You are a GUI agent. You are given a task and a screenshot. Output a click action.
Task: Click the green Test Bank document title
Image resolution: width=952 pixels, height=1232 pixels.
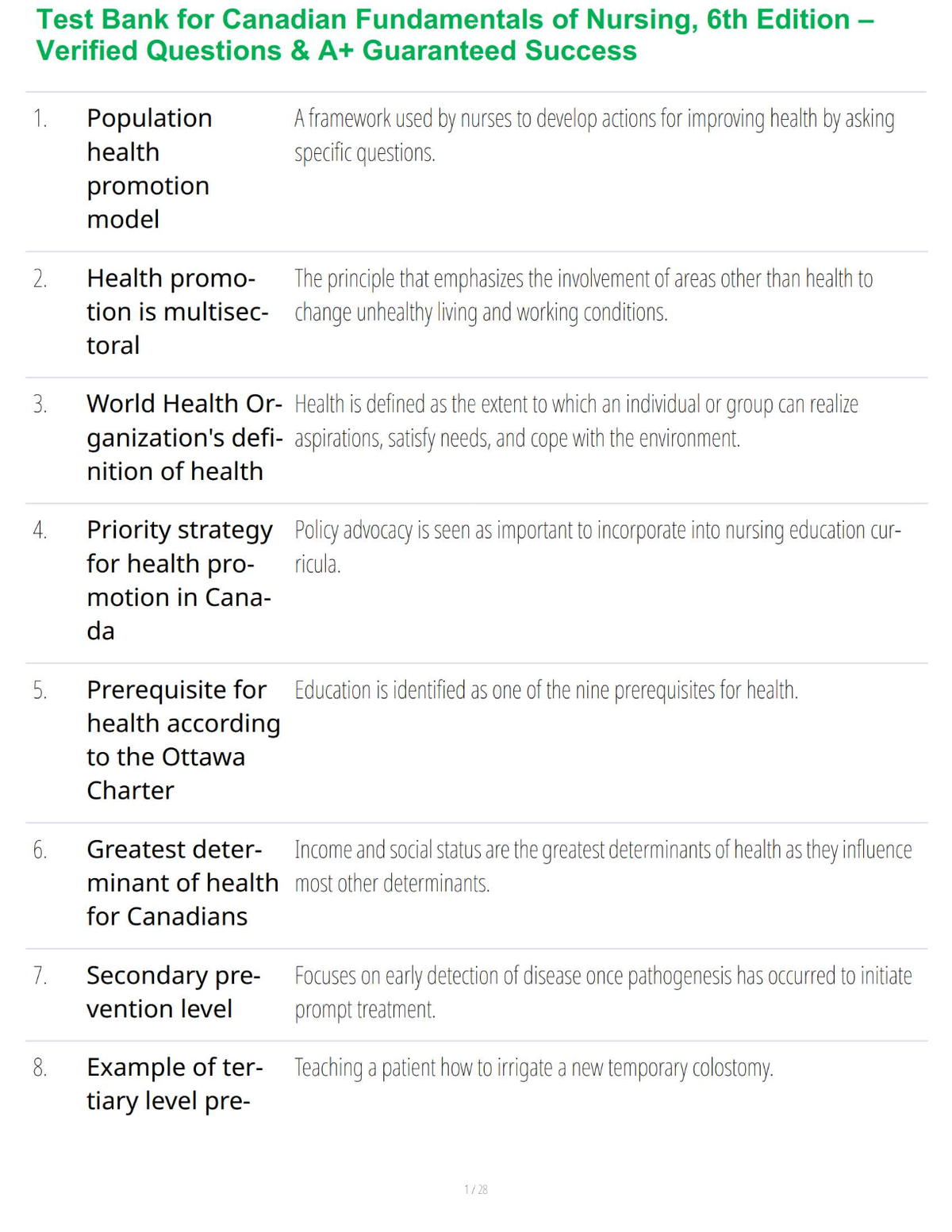pyautogui.click(x=455, y=35)
